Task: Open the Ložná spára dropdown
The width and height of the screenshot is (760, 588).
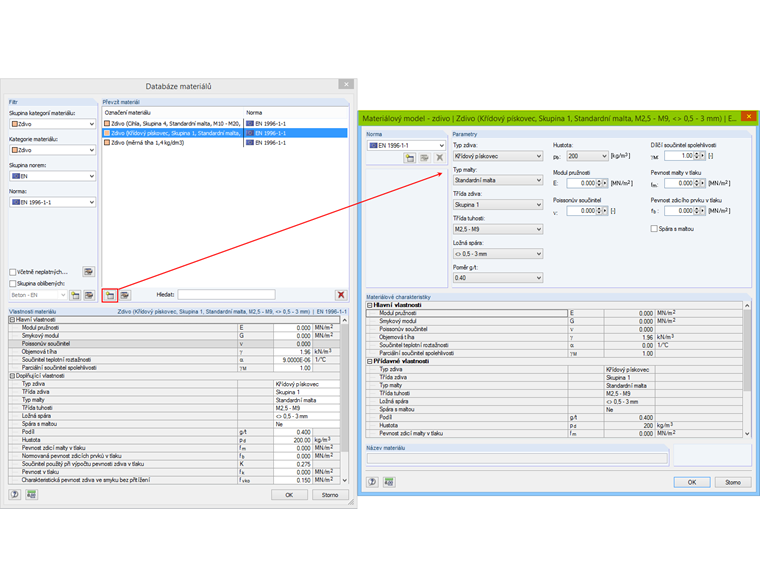Action: tap(498, 254)
